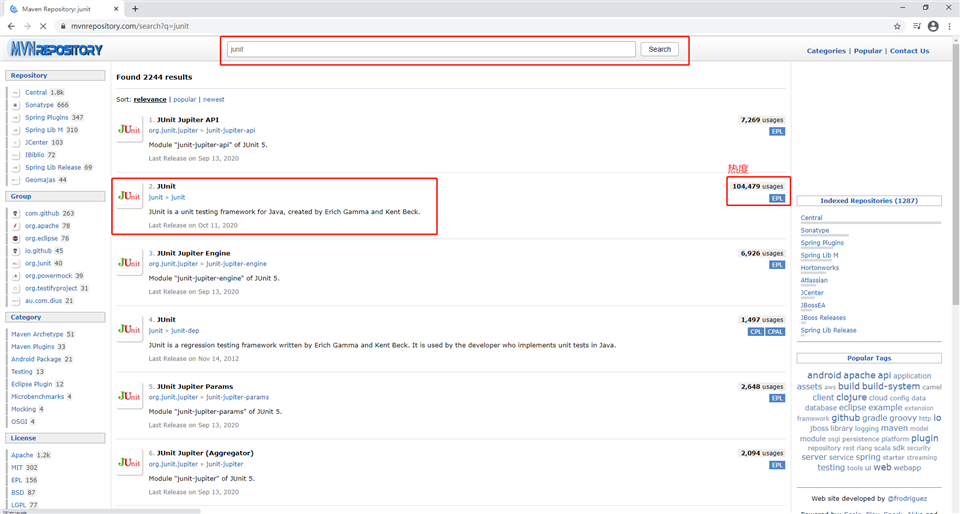Click com.github group icon
960x514 pixels.
pos(16,214)
